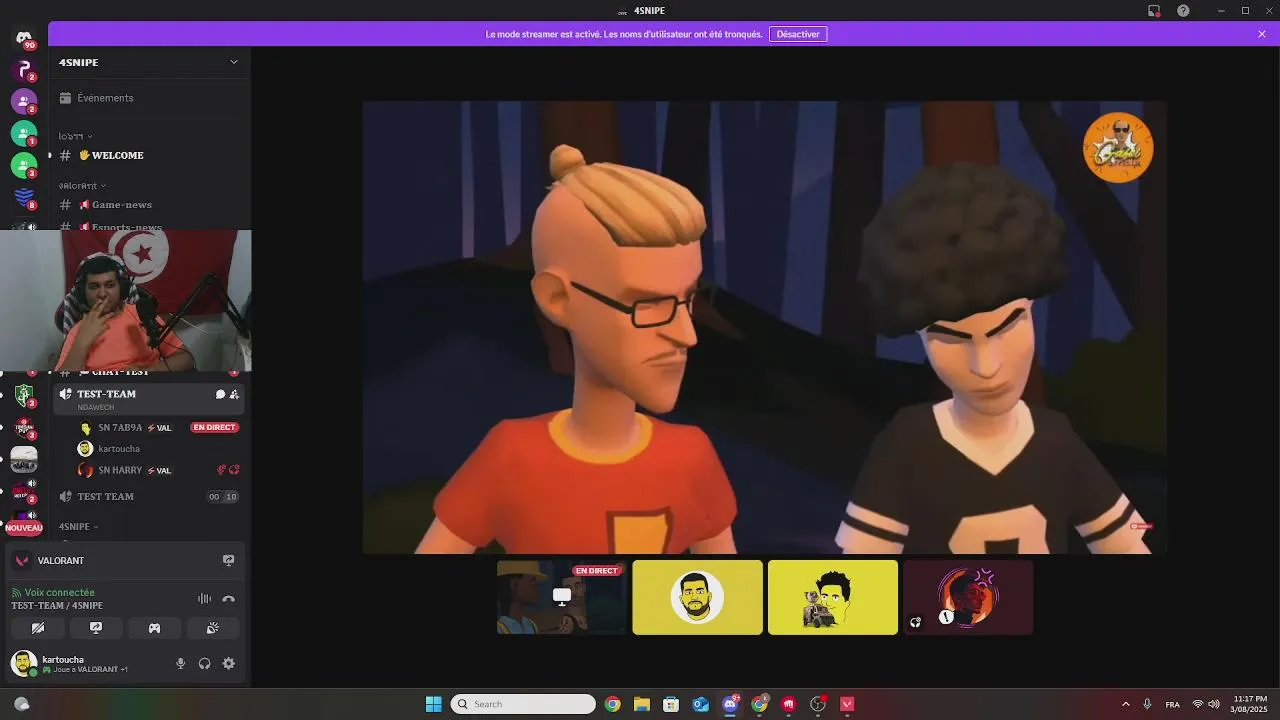Screen dimensions: 1280x720
Task: Open Discord direct messages home icon
Action: tap(24, 39)
